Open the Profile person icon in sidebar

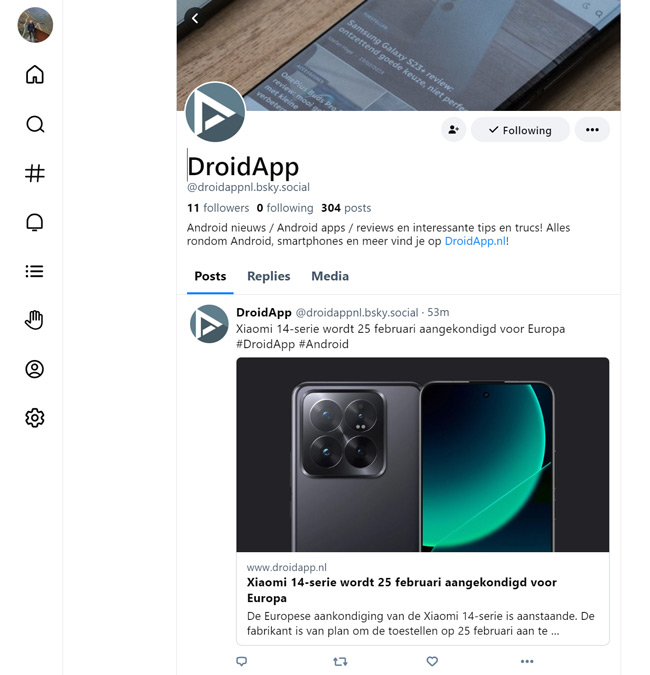(35, 369)
